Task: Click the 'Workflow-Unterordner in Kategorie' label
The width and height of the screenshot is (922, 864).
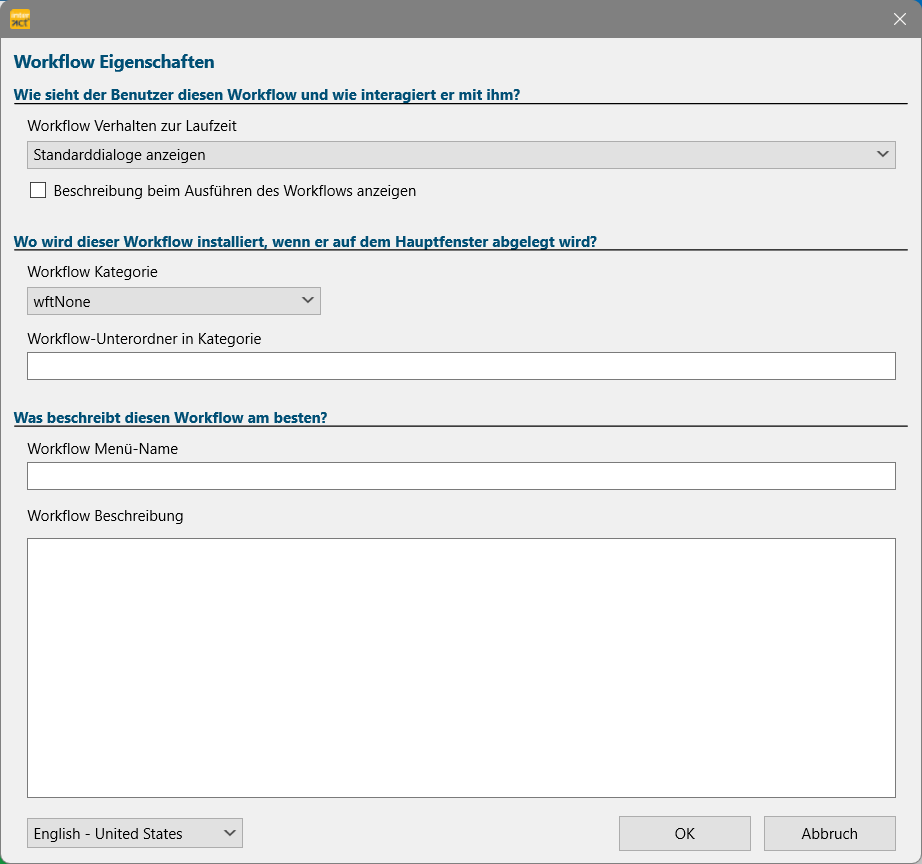Action: [144, 339]
